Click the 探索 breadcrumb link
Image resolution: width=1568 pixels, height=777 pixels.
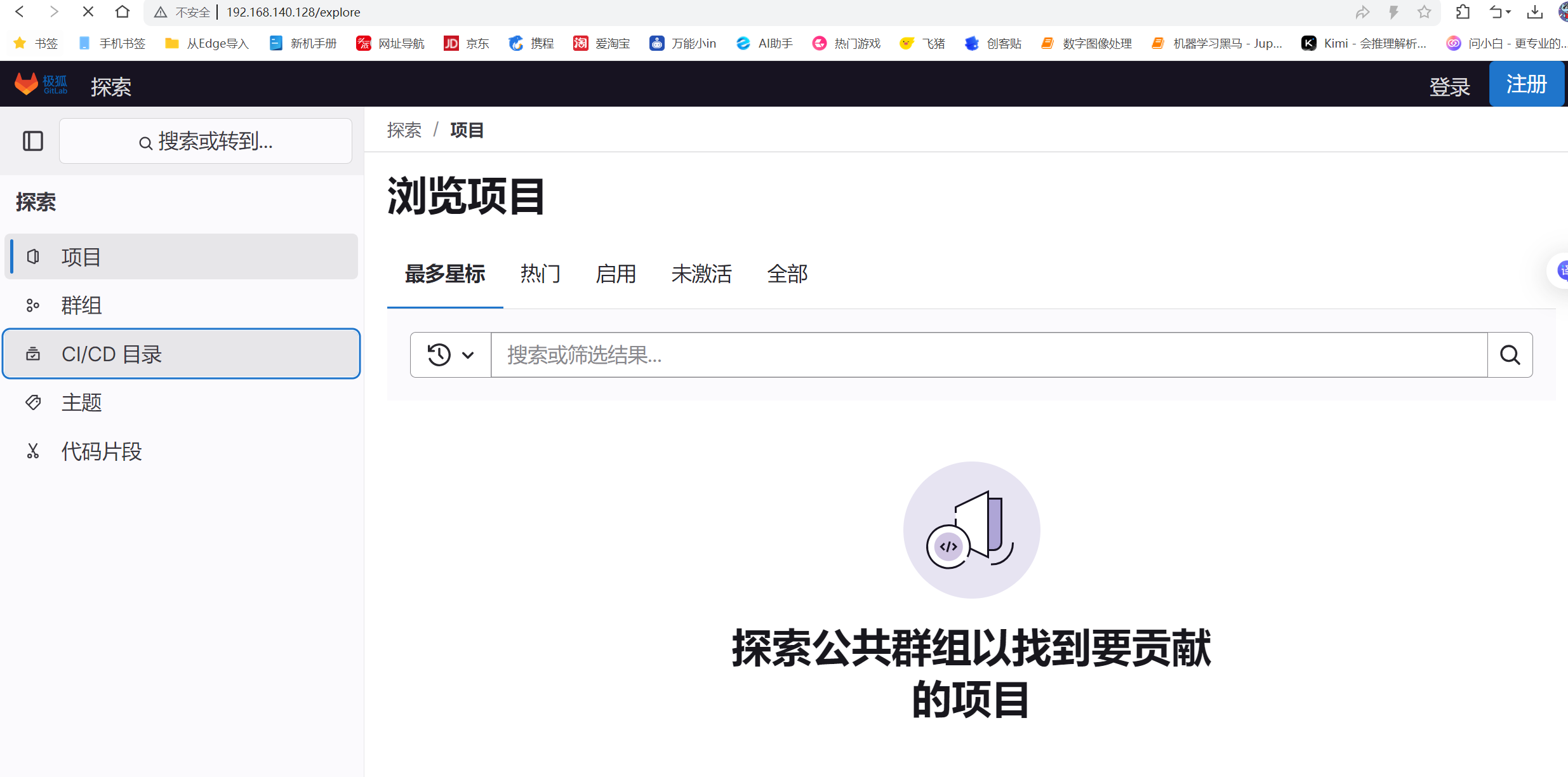404,130
